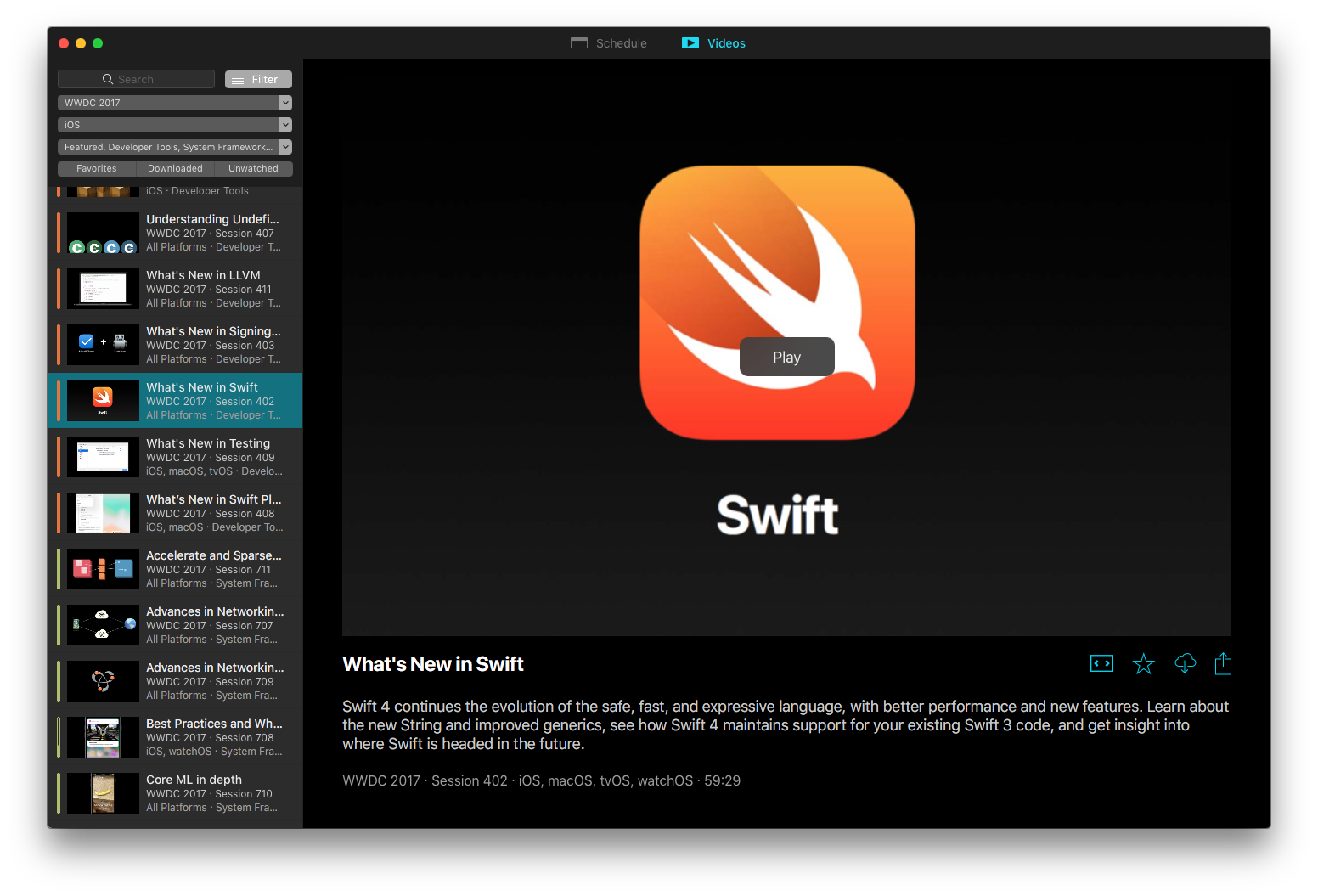Click the WWDC 2017 · Session 411 text
The width and height of the screenshot is (1318, 896).
pos(209,290)
